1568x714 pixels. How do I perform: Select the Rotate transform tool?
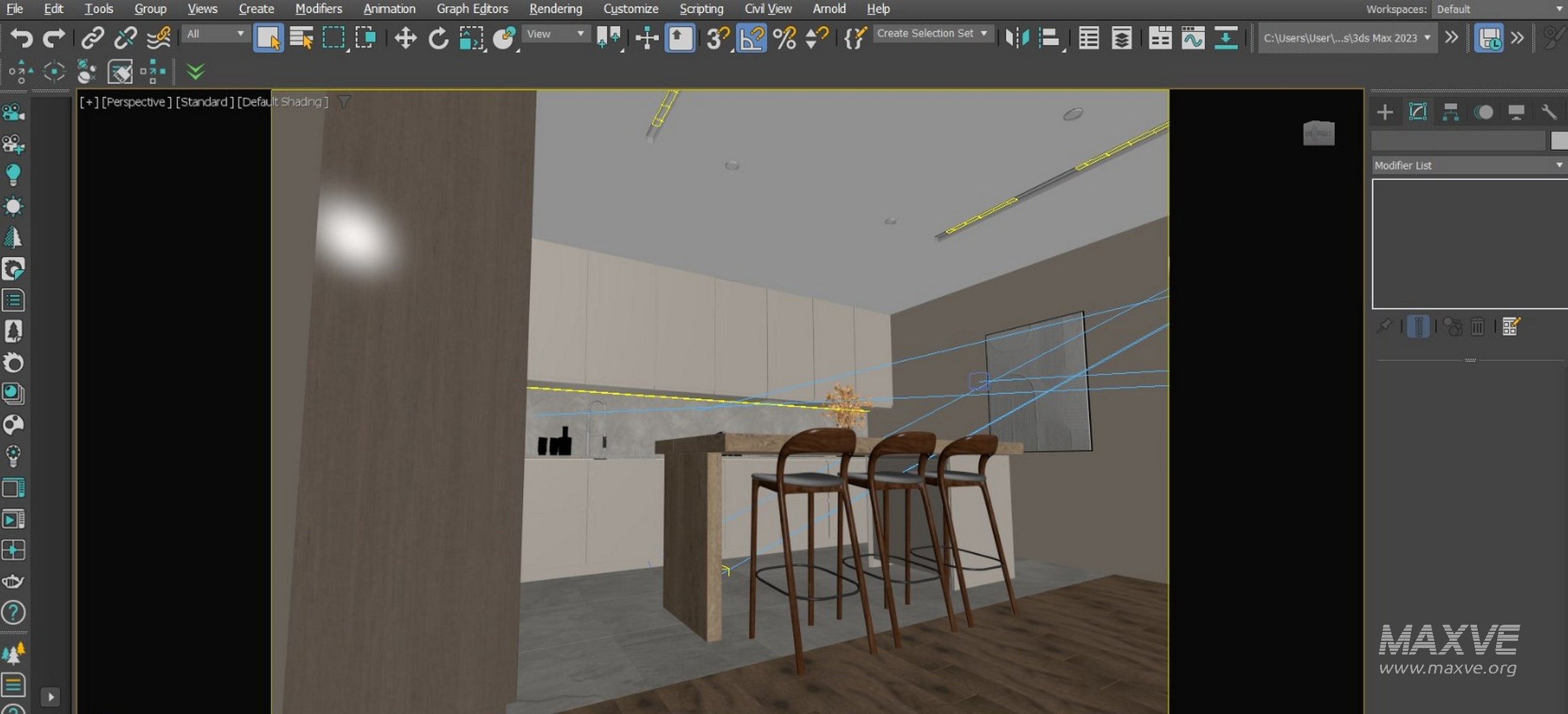coord(438,37)
